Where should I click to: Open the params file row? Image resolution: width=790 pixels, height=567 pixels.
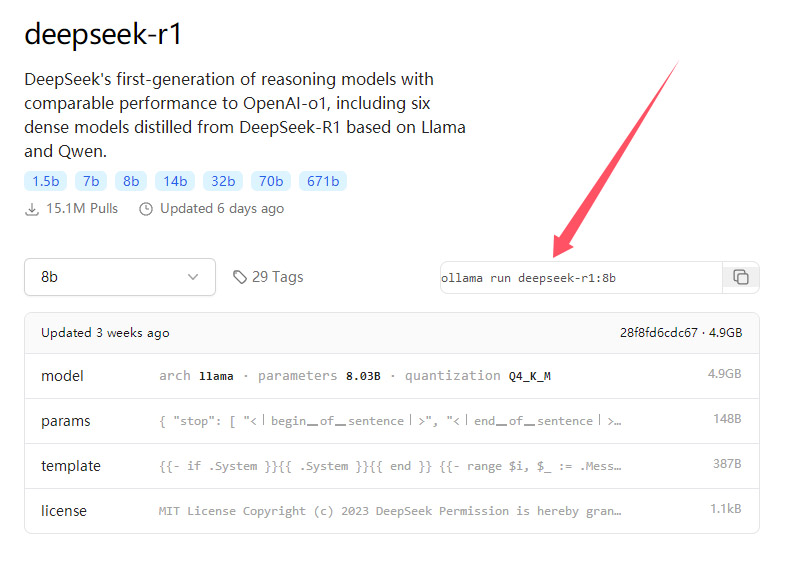click(391, 421)
